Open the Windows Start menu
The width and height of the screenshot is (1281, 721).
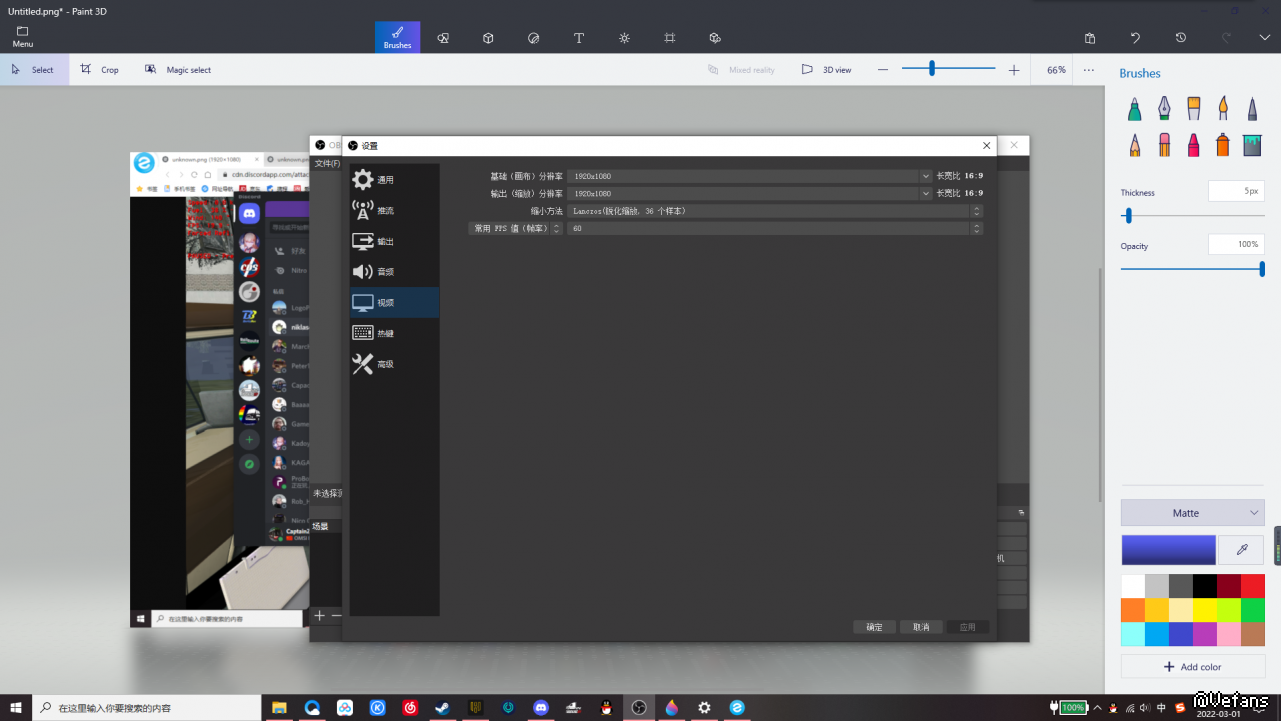tap(16, 708)
